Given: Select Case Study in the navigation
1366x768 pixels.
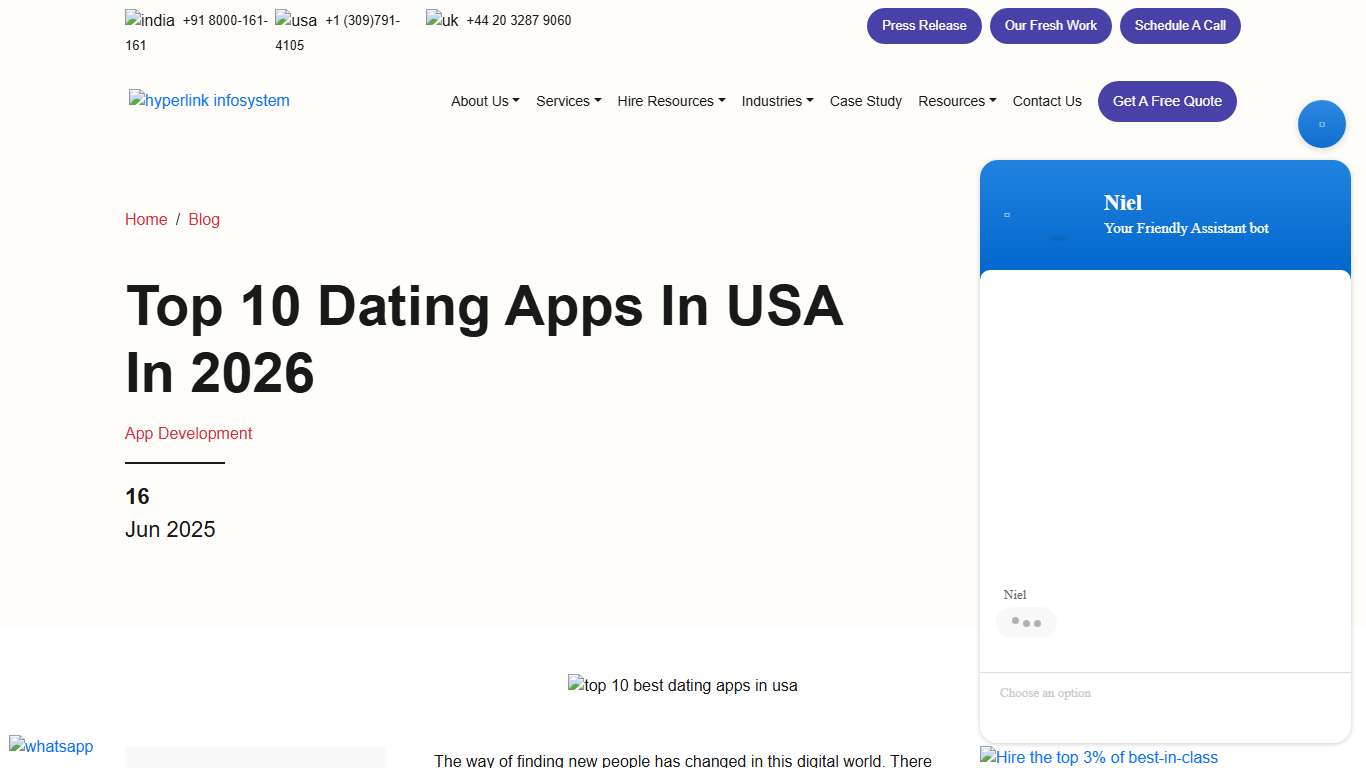Looking at the screenshot, I should click(865, 101).
